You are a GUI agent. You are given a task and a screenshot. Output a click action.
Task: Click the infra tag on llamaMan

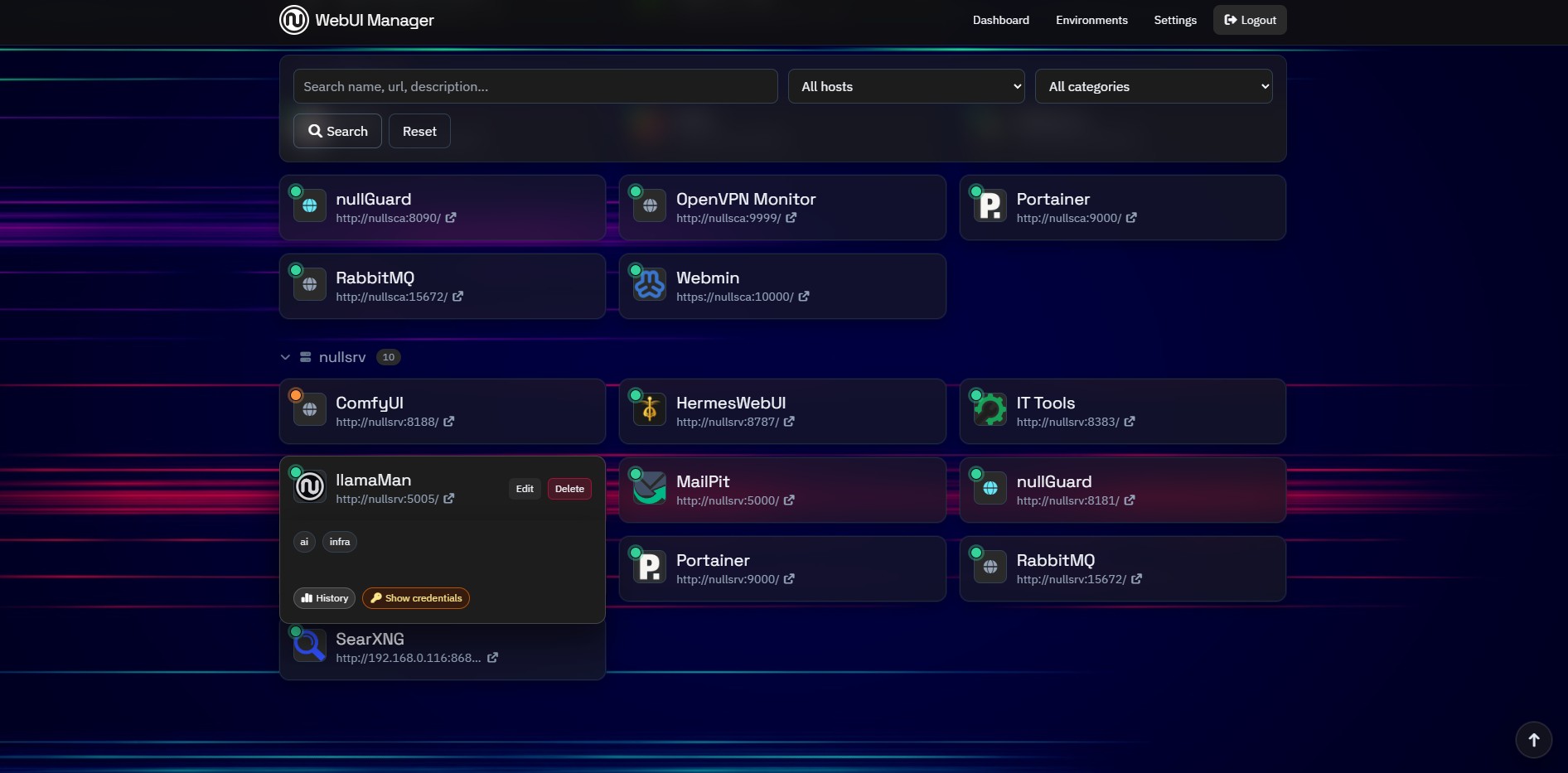coord(340,542)
